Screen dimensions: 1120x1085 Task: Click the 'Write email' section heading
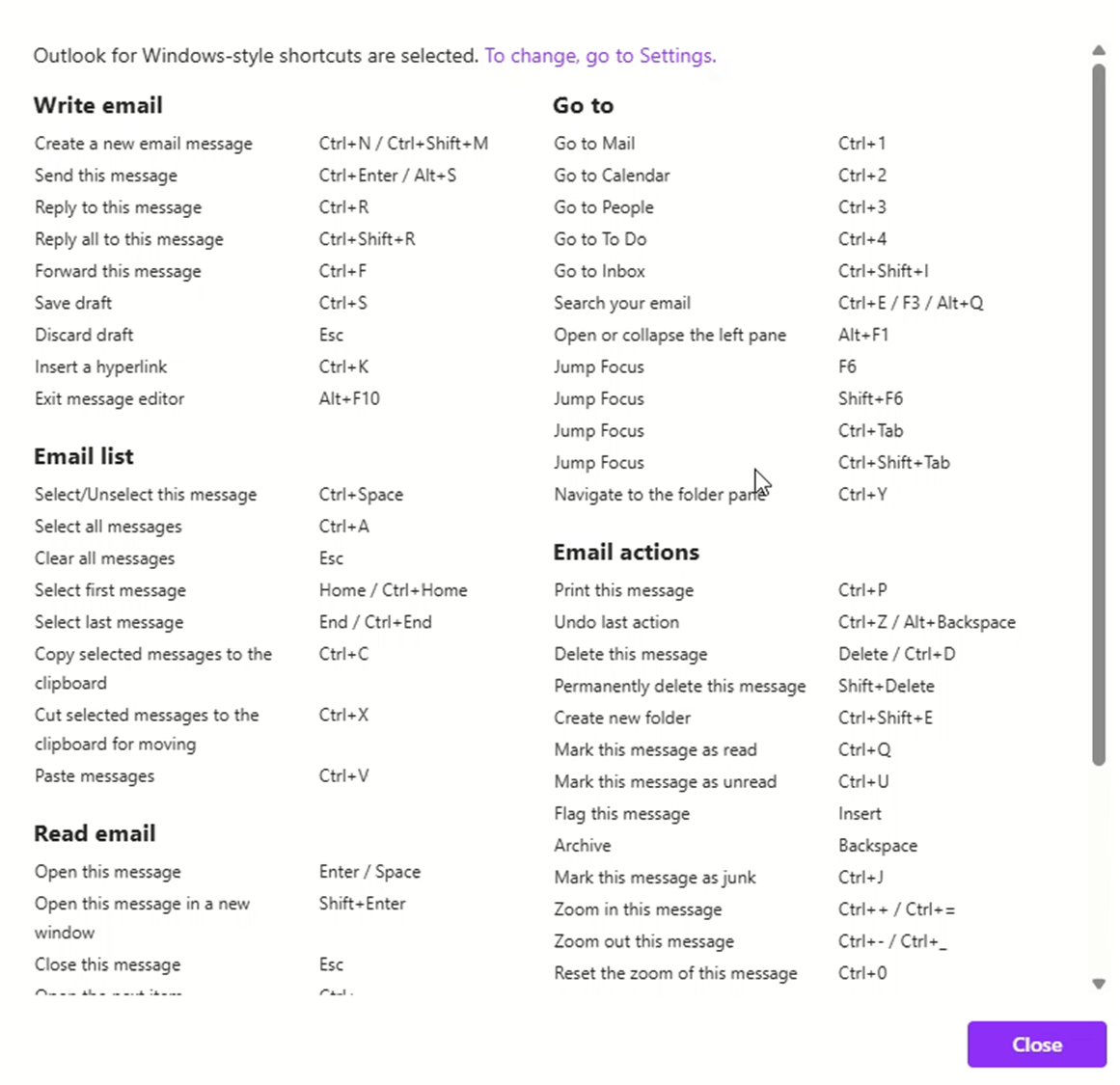(x=97, y=105)
